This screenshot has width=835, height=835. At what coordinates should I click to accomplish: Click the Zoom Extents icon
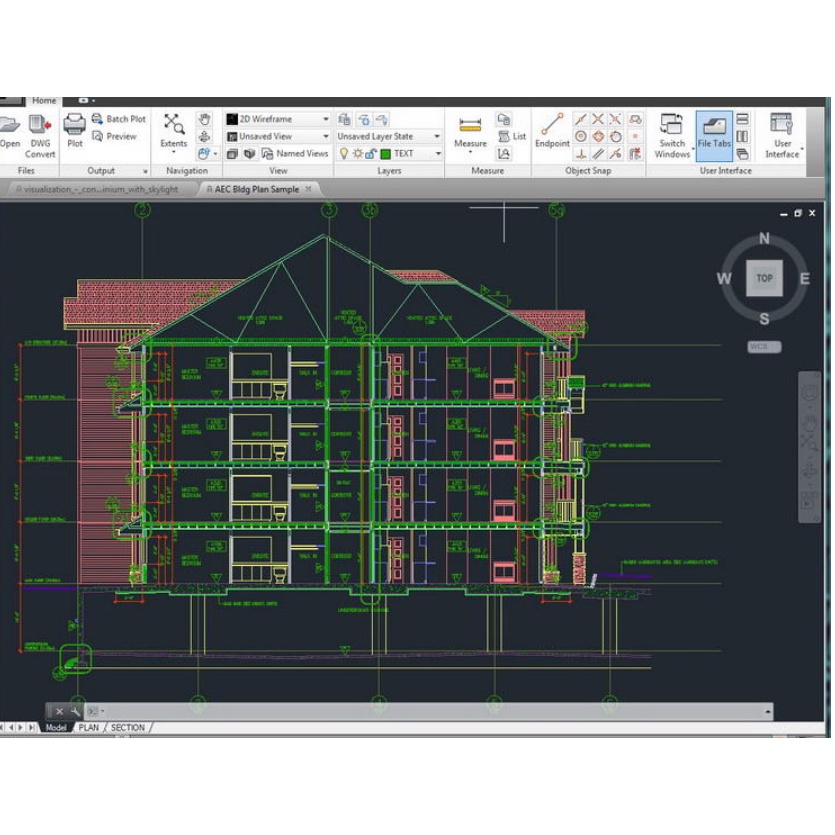(x=173, y=125)
